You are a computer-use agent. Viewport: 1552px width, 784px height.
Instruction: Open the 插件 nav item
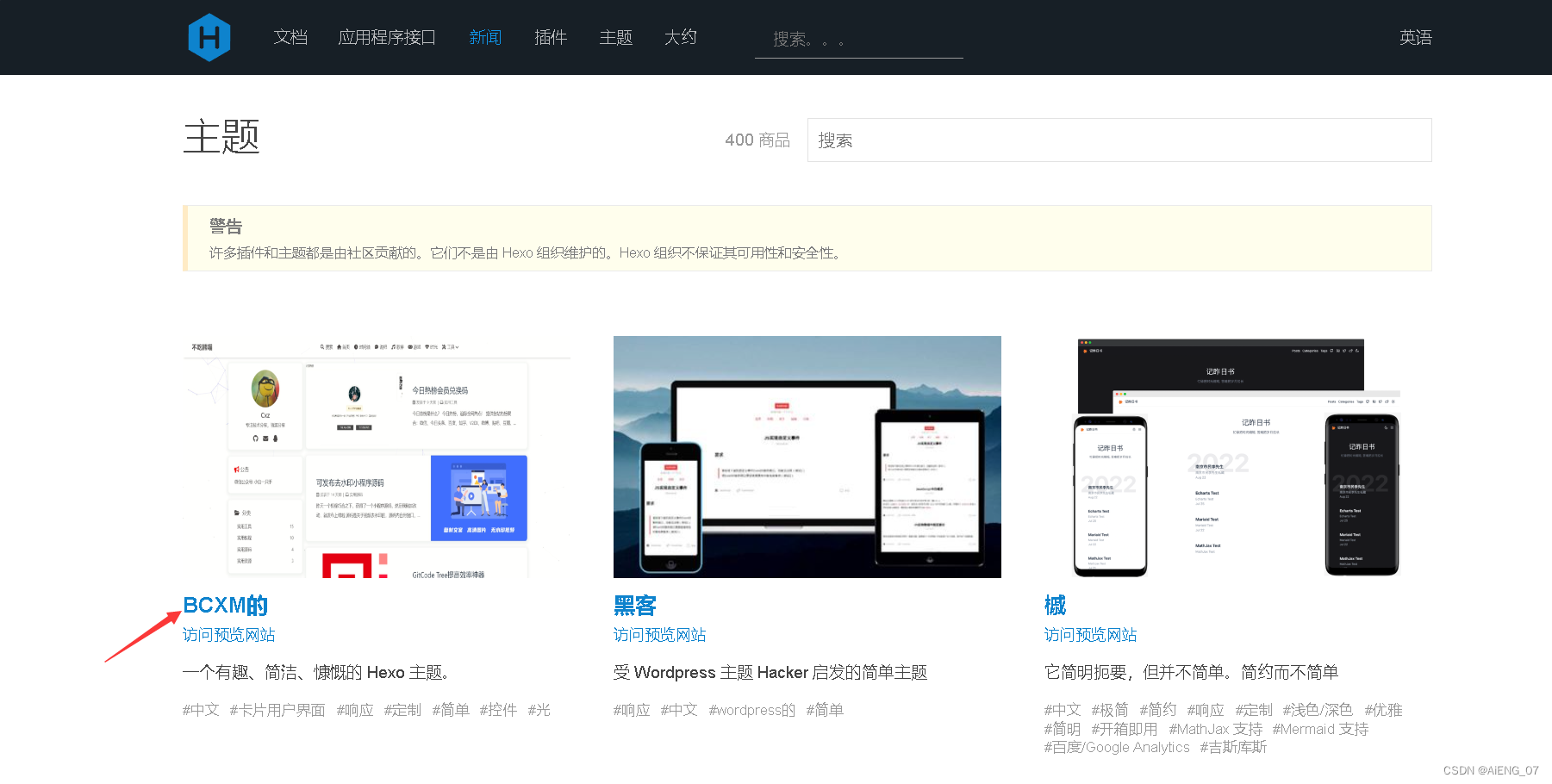coord(551,37)
